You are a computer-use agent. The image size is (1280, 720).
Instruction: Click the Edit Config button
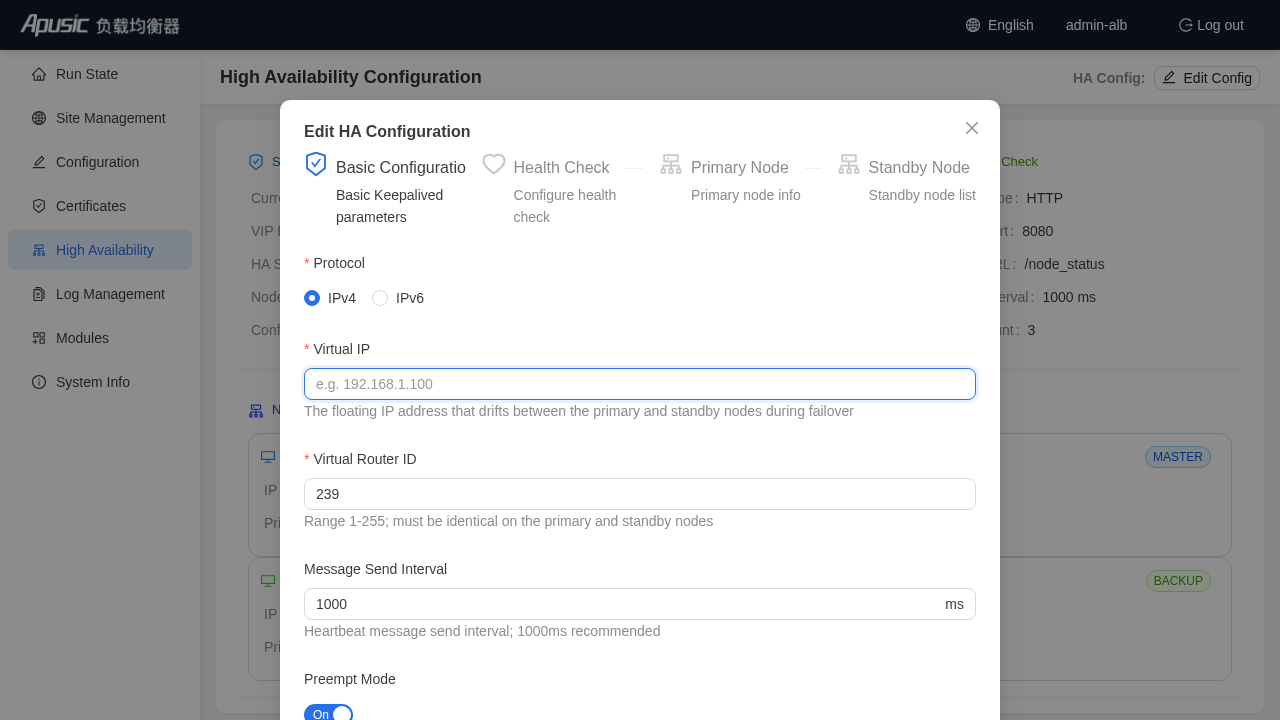click(1207, 78)
